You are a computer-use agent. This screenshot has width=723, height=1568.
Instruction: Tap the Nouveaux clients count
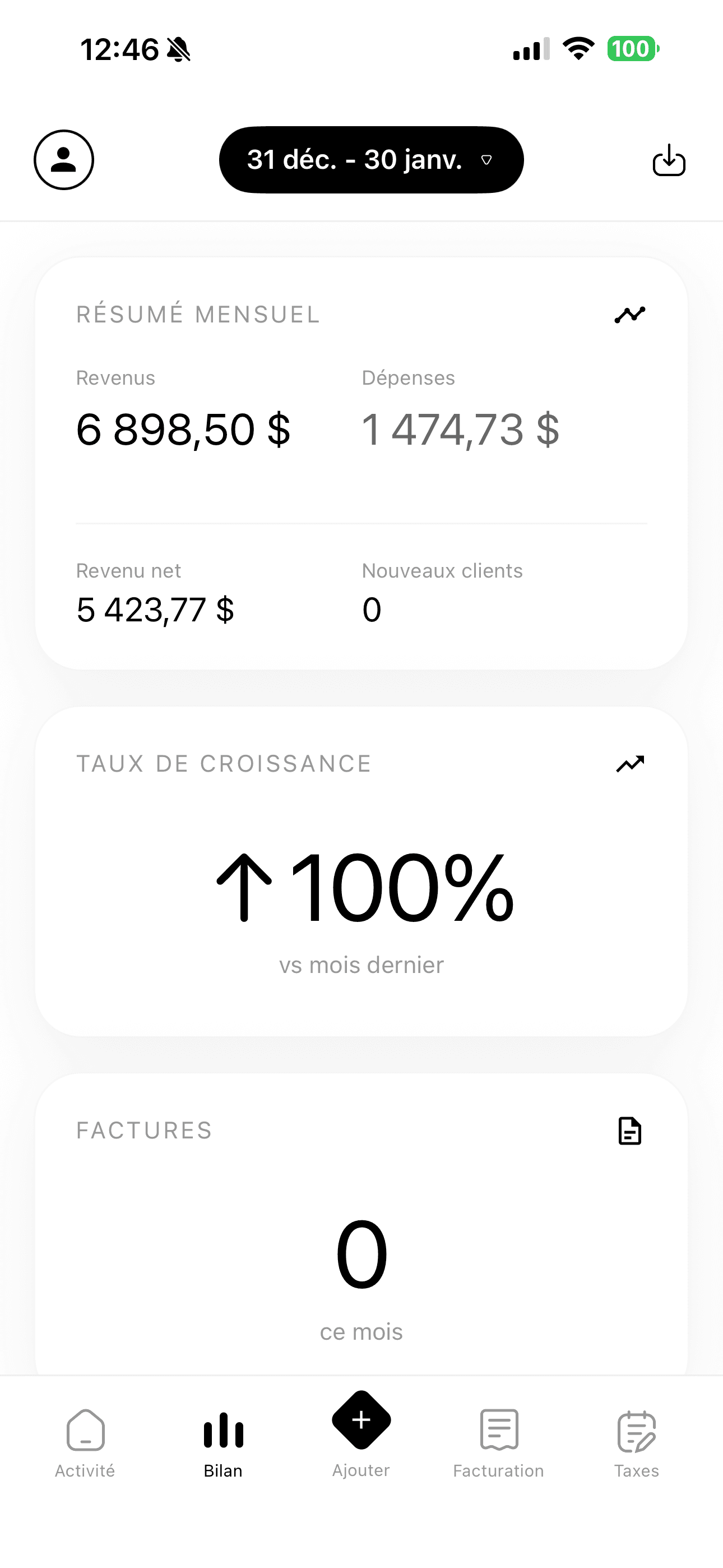(372, 610)
